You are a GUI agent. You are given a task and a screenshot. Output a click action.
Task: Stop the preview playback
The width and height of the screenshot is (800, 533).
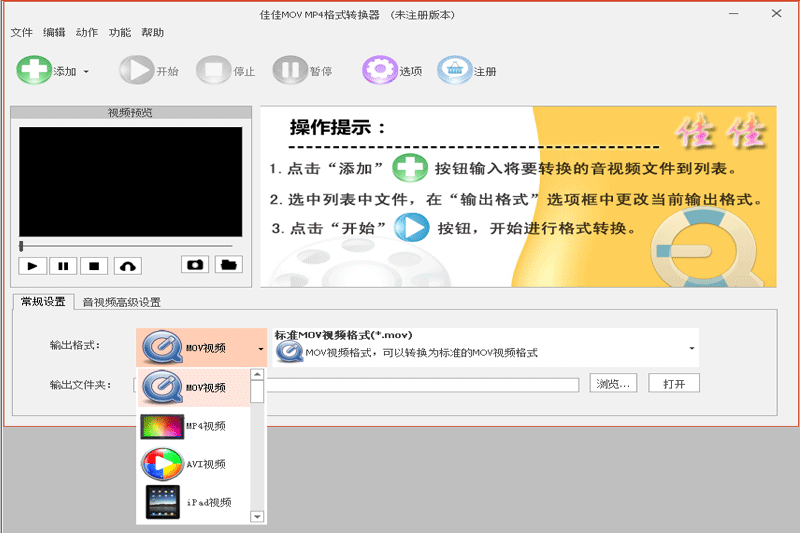click(94, 266)
